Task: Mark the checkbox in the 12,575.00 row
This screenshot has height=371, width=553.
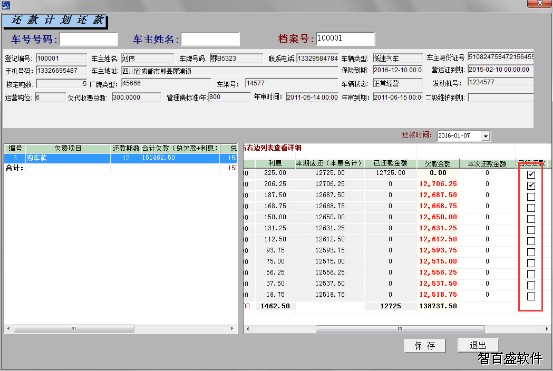Action: [531, 263]
